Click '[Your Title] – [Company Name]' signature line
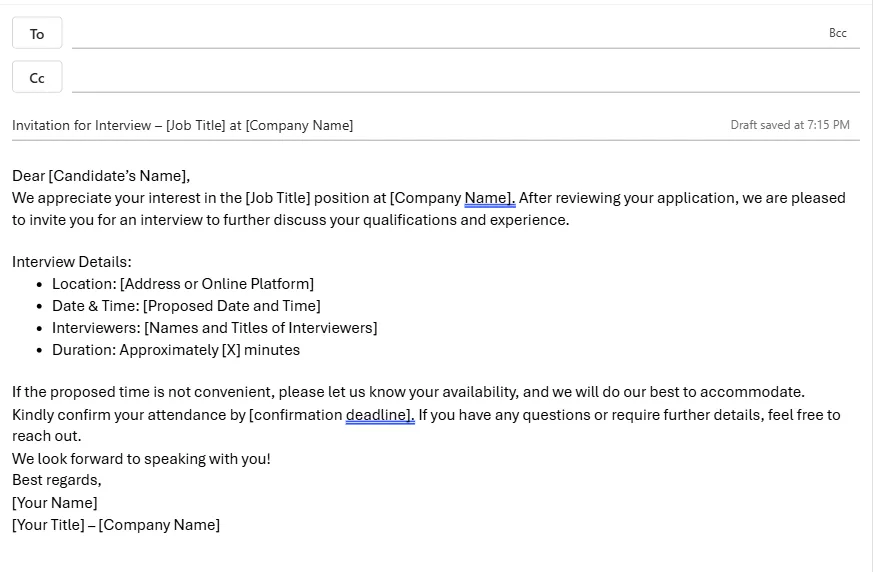Image resolution: width=873 pixels, height=572 pixels. coord(116,525)
